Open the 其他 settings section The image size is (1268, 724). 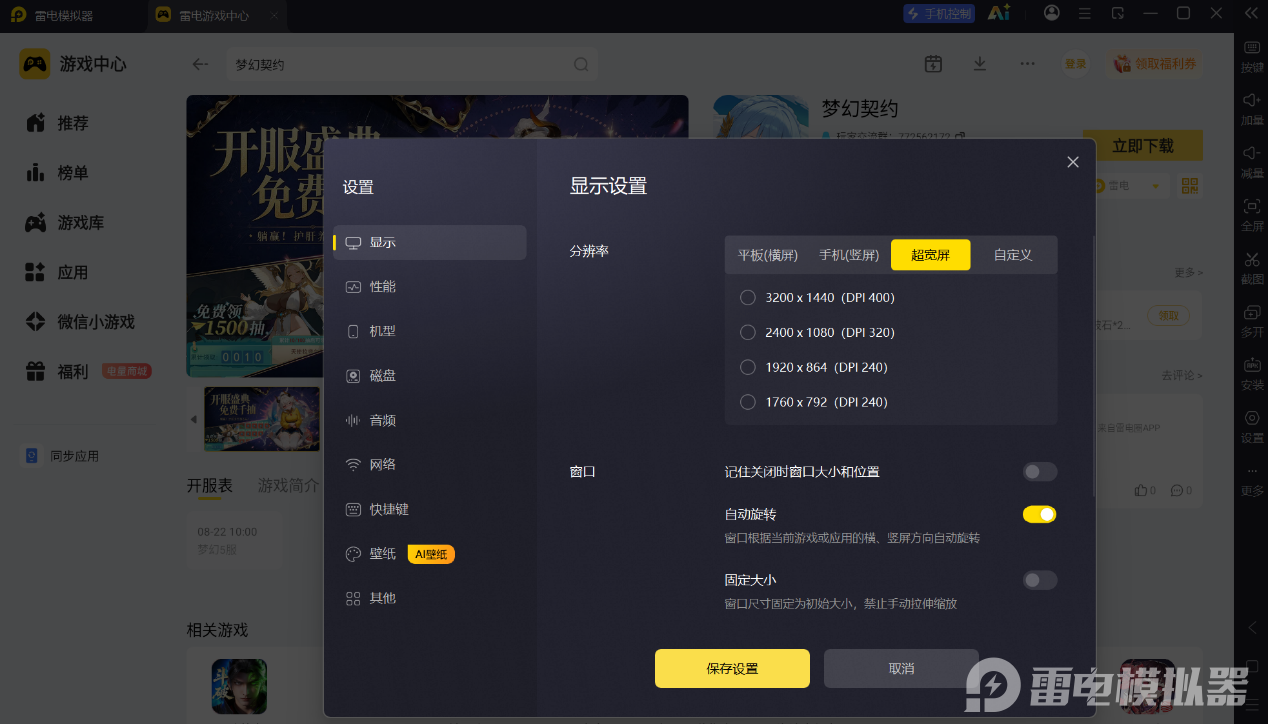(430, 598)
